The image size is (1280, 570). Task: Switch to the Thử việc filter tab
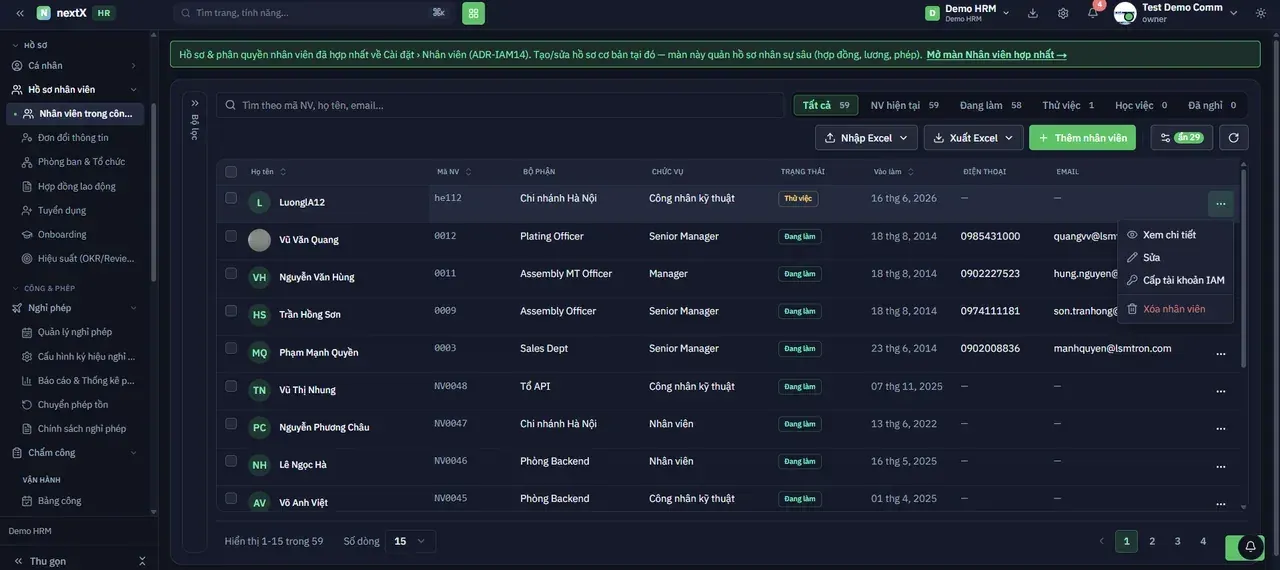coord(1068,105)
